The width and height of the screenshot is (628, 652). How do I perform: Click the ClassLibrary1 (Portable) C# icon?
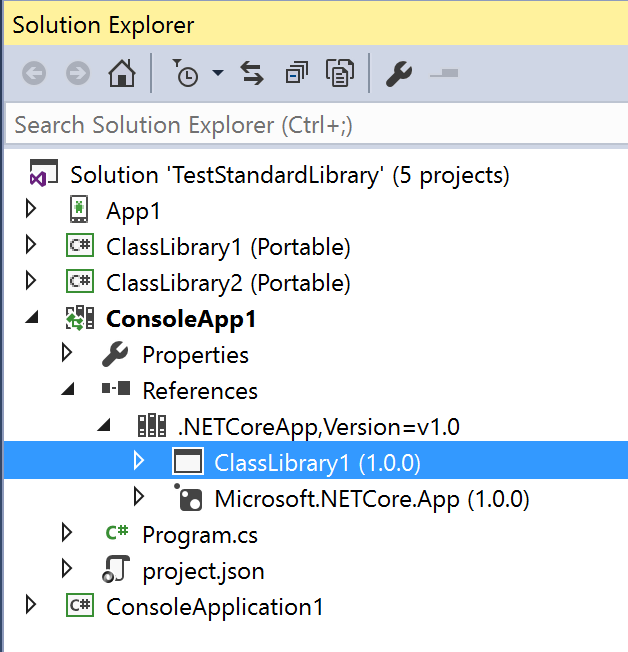(x=80, y=245)
